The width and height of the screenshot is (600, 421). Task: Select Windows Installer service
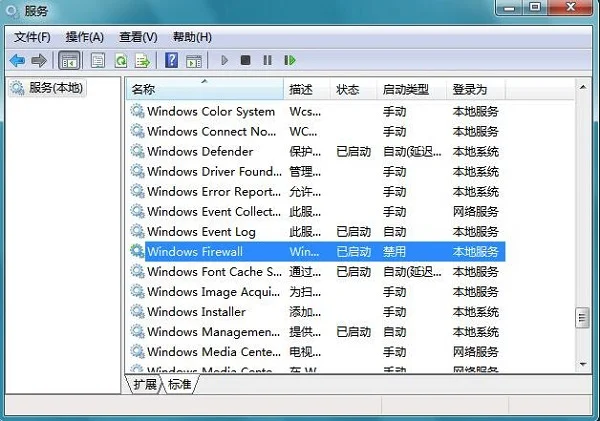(x=196, y=311)
